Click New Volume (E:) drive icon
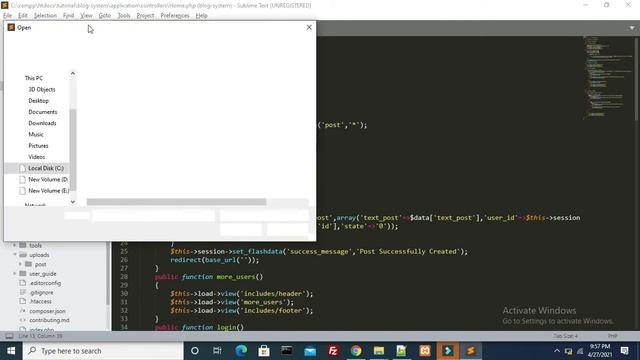Viewport: 640px width, 360px height. 22,191
